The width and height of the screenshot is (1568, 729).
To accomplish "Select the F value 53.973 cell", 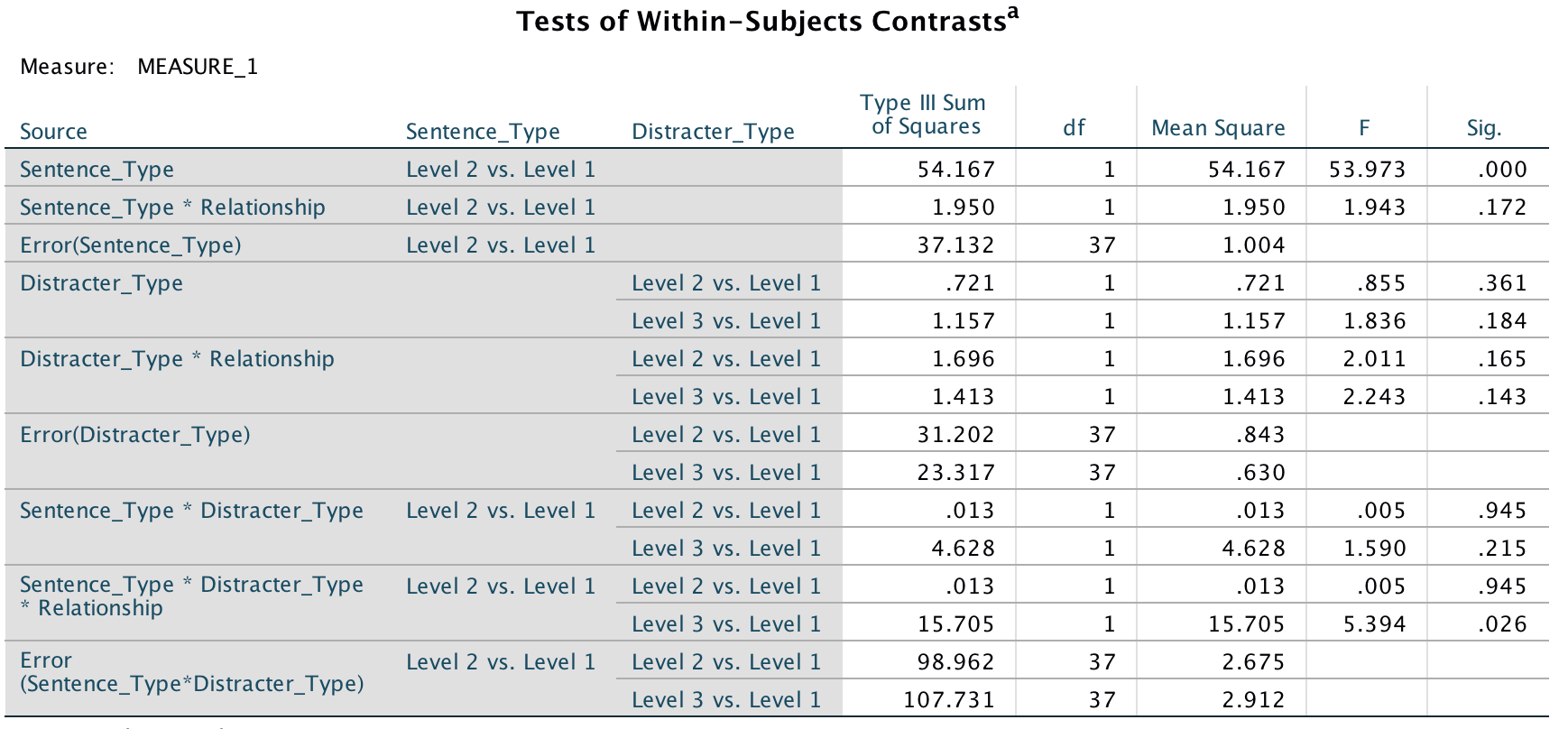I will (1367, 170).
